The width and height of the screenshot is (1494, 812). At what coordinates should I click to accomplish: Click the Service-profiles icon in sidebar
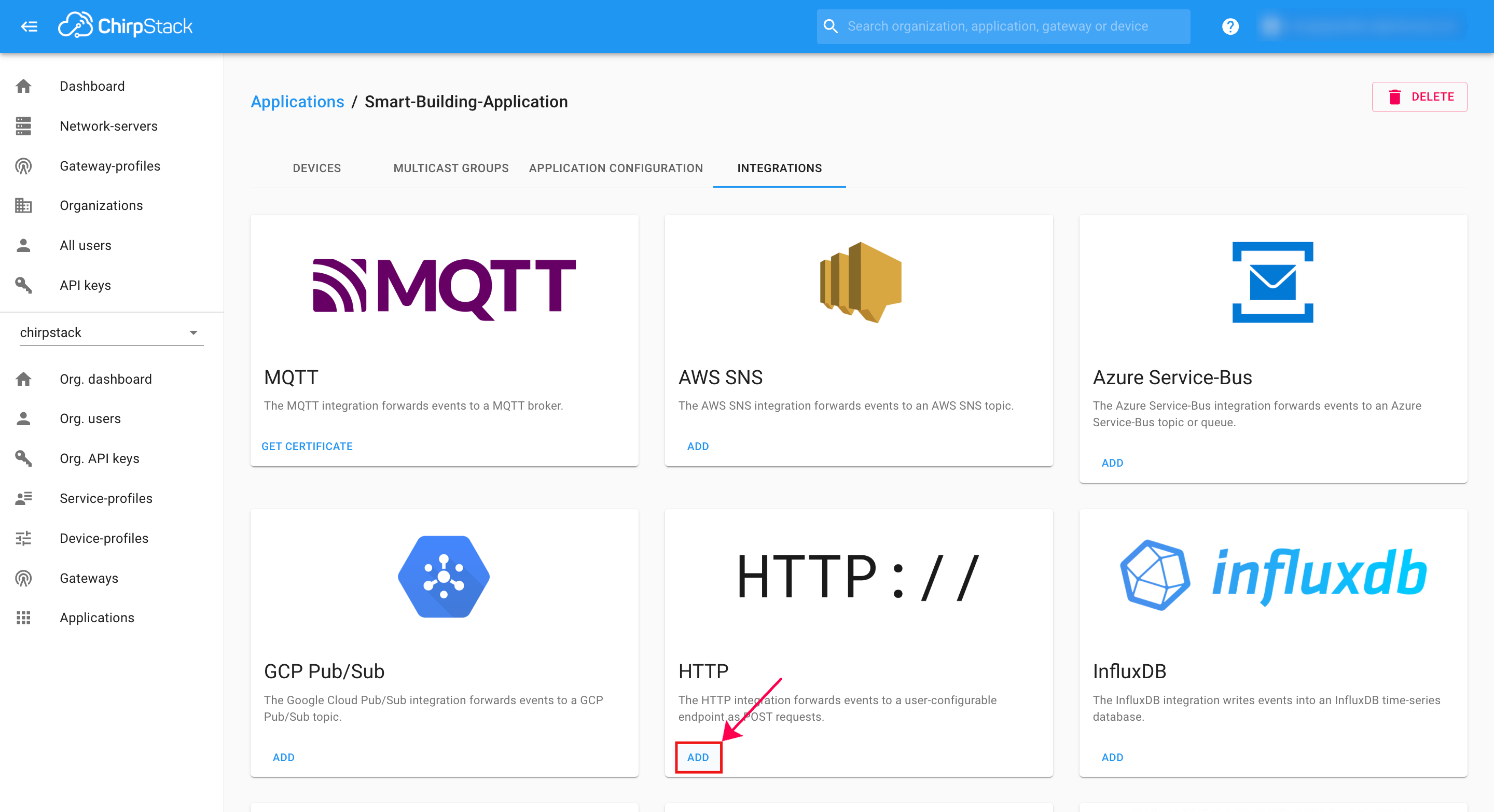pos(23,498)
